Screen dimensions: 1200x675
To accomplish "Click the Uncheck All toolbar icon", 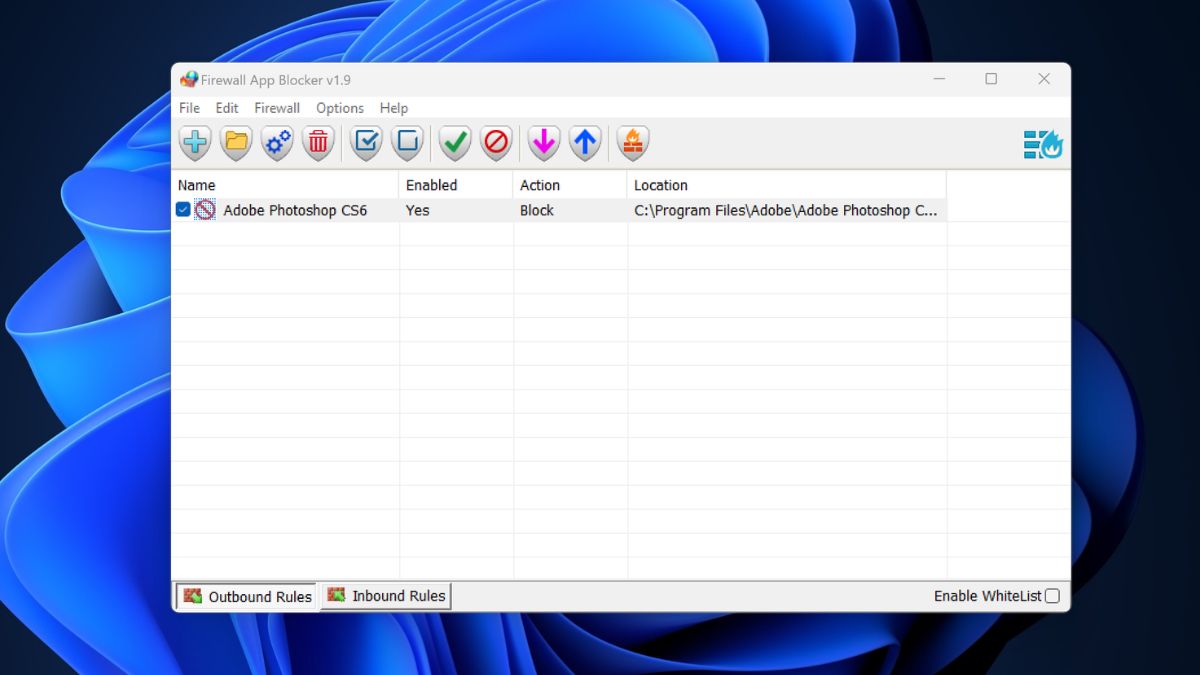I will tap(407, 143).
